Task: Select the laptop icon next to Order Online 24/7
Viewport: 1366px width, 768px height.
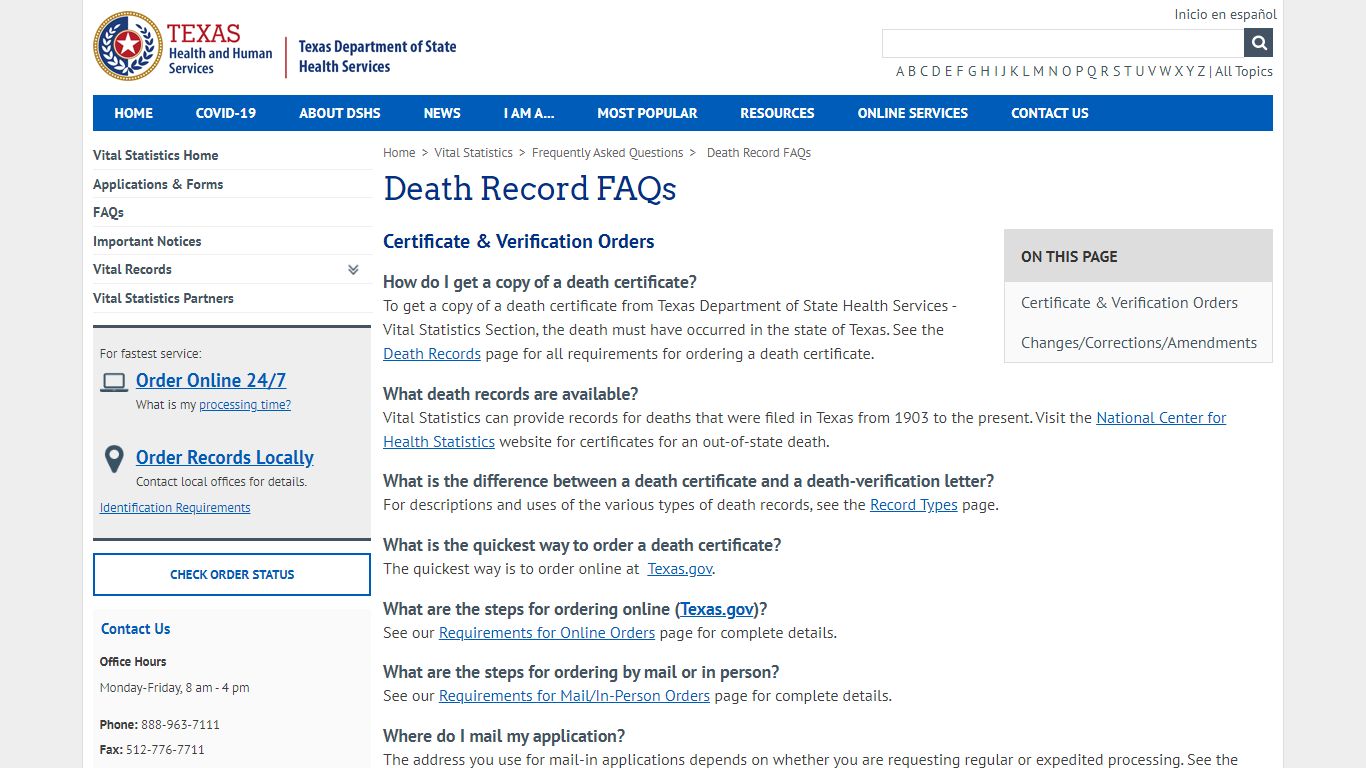Action: click(114, 381)
